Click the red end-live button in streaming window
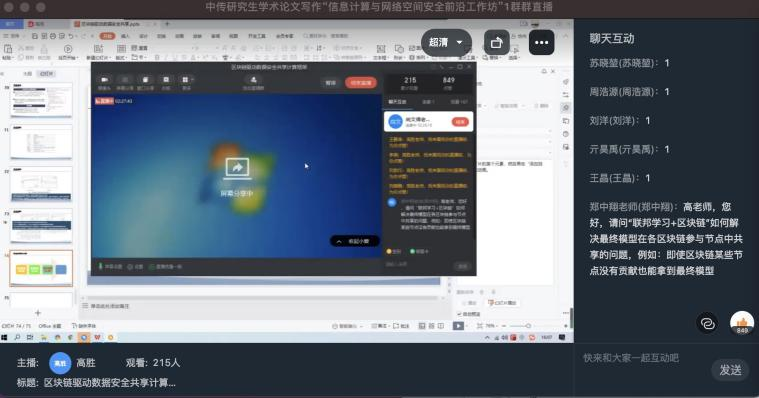 pos(361,83)
